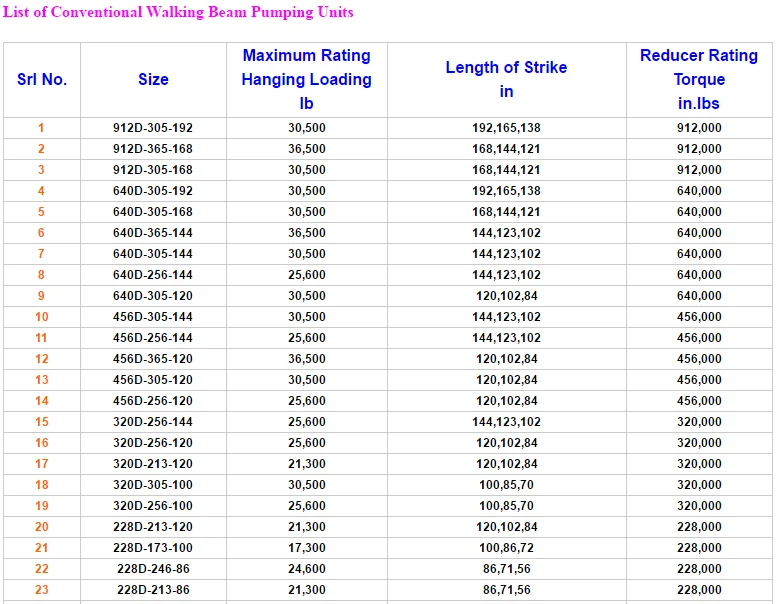The width and height of the screenshot is (776, 604).
Task: Click the size cell 456D-365-120
Action: pyautogui.click(x=153, y=359)
